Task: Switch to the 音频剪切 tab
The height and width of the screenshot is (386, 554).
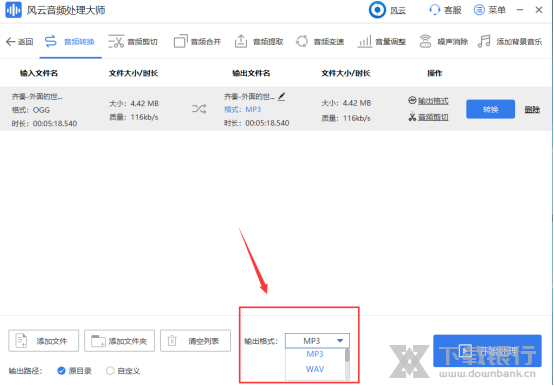Action: (133, 42)
